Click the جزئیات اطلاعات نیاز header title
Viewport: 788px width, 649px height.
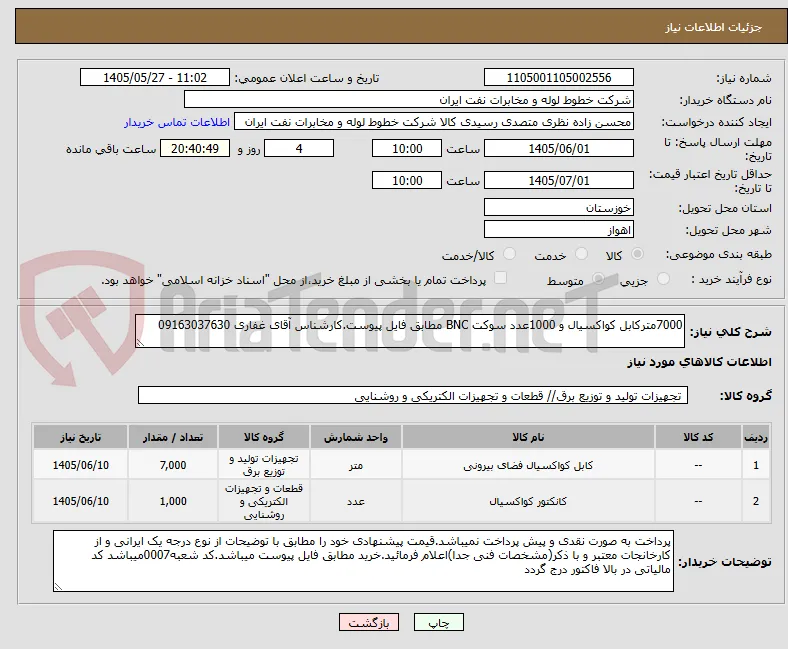(x=713, y=27)
